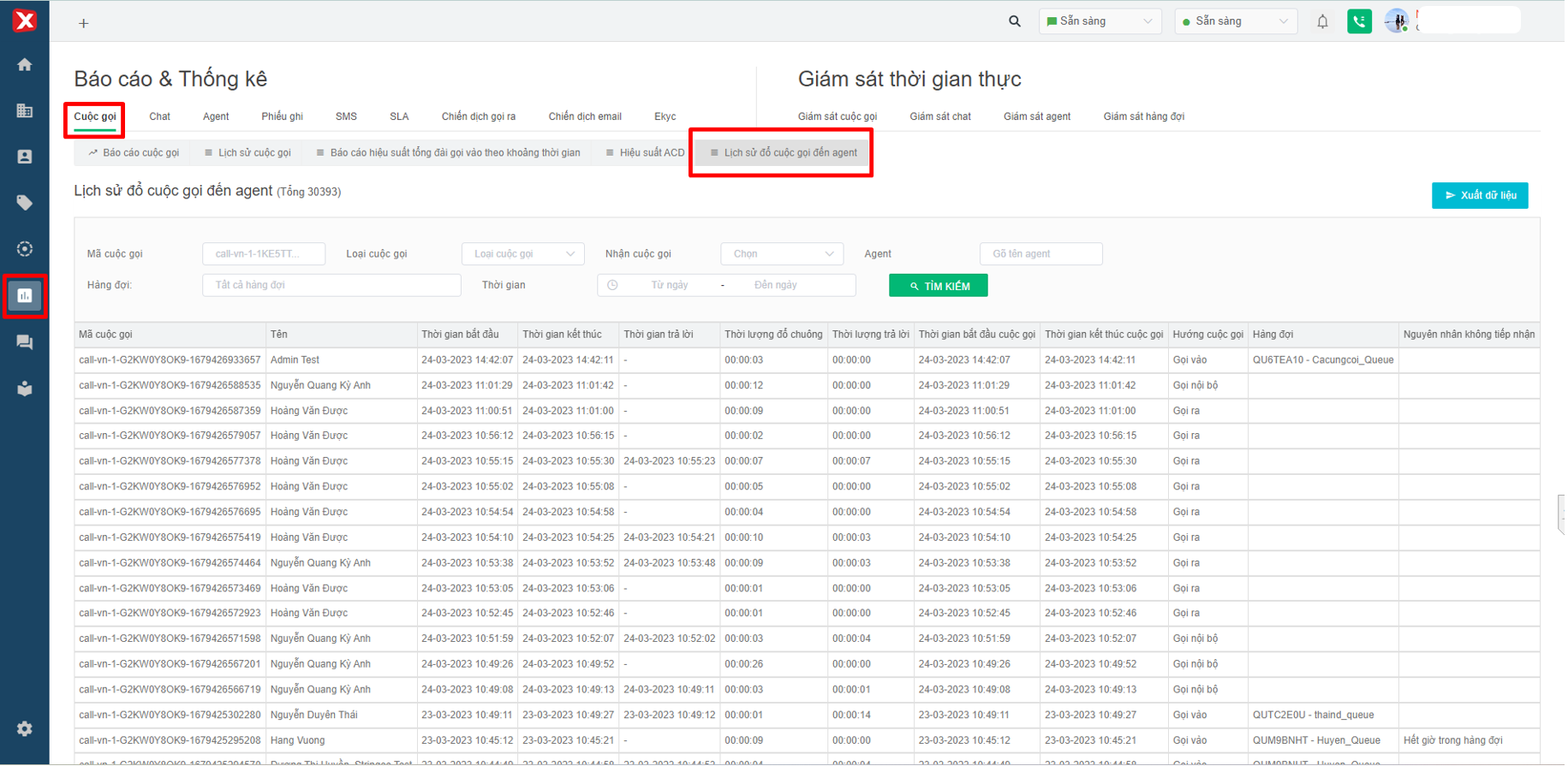Open the chat bubbles sidebar icon

coord(25,342)
